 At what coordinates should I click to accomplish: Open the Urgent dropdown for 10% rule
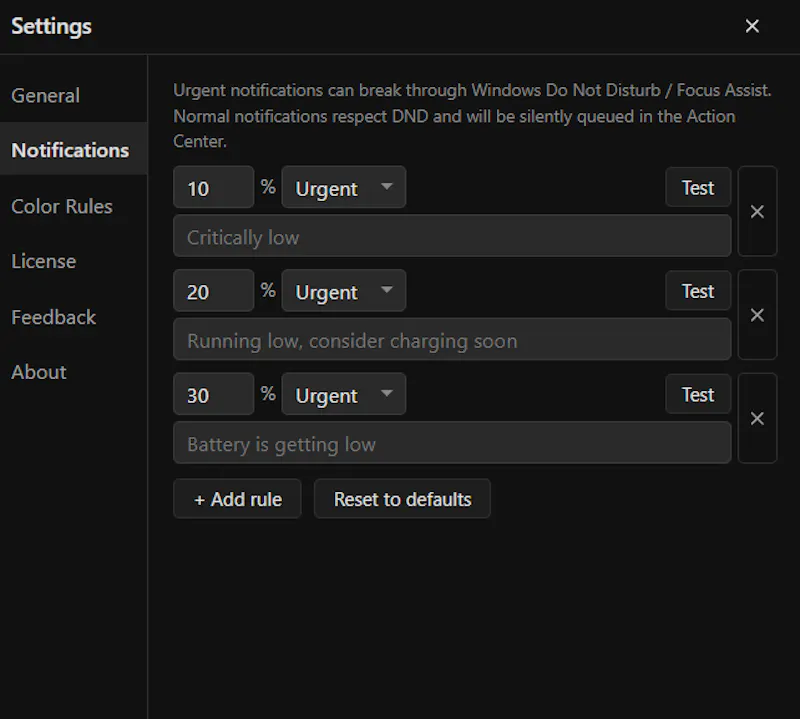pyautogui.click(x=344, y=187)
